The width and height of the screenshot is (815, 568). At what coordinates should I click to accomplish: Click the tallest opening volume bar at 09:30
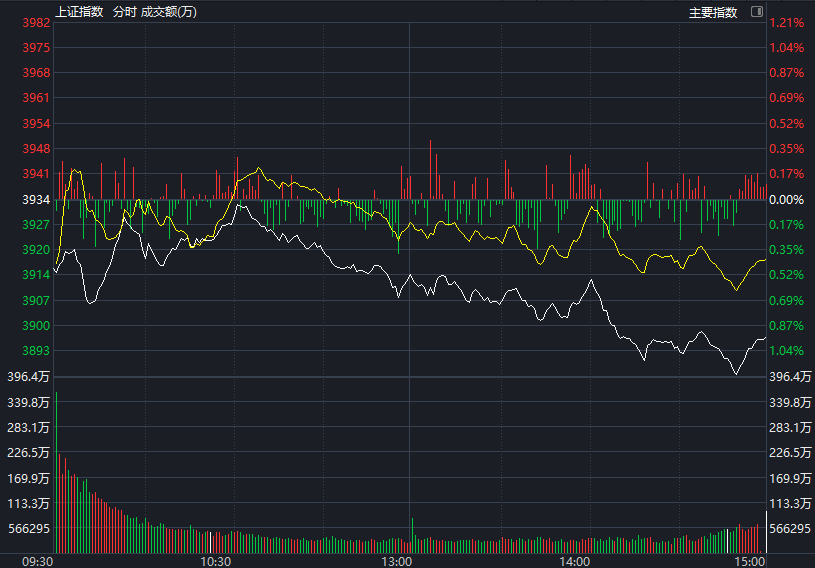coord(56,470)
